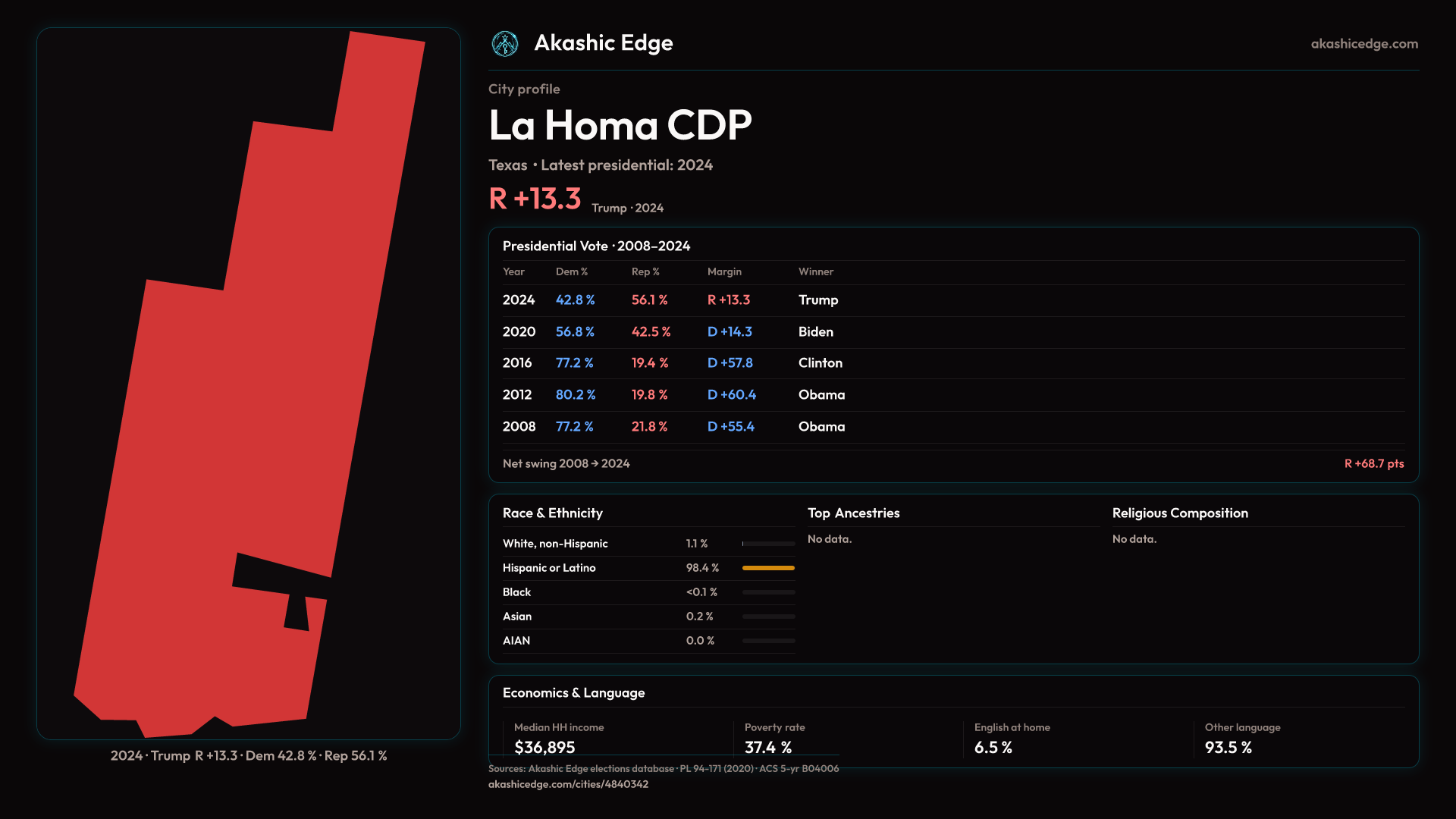
Task: Click the Other language 93.5 % stat
Action: [1228, 748]
